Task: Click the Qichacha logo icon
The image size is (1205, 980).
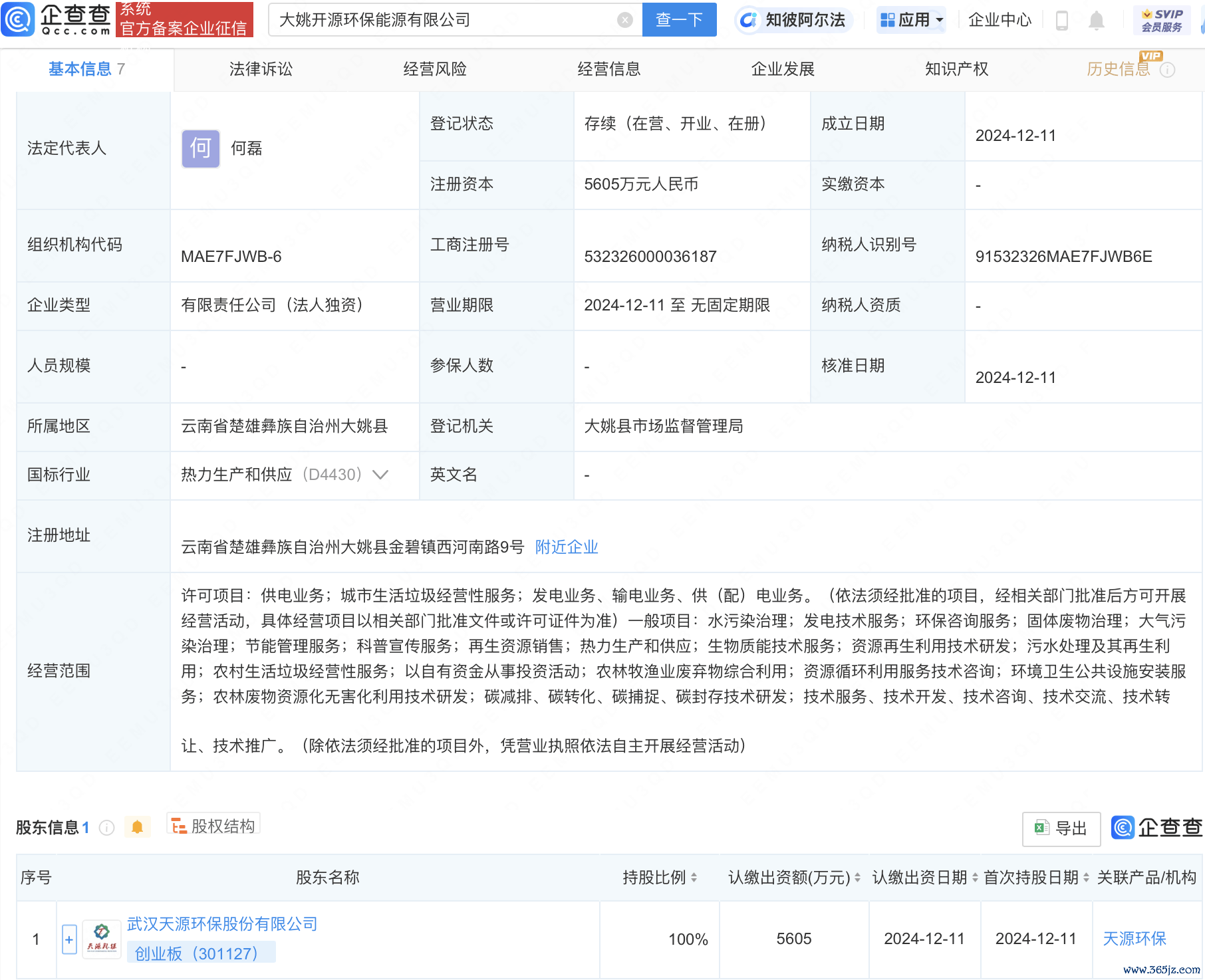Action: (x=18, y=19)
